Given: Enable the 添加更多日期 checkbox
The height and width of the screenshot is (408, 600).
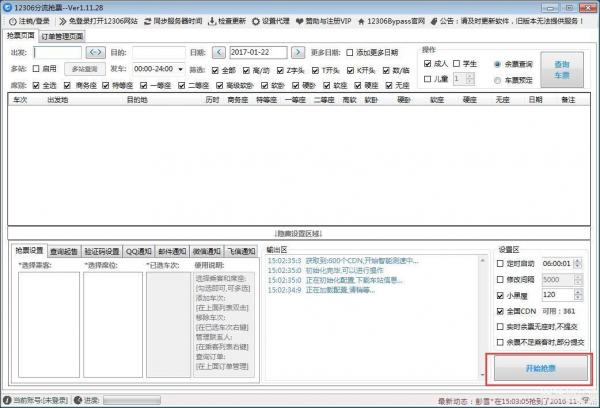Looking at the screenshot, I should (349, 52).
